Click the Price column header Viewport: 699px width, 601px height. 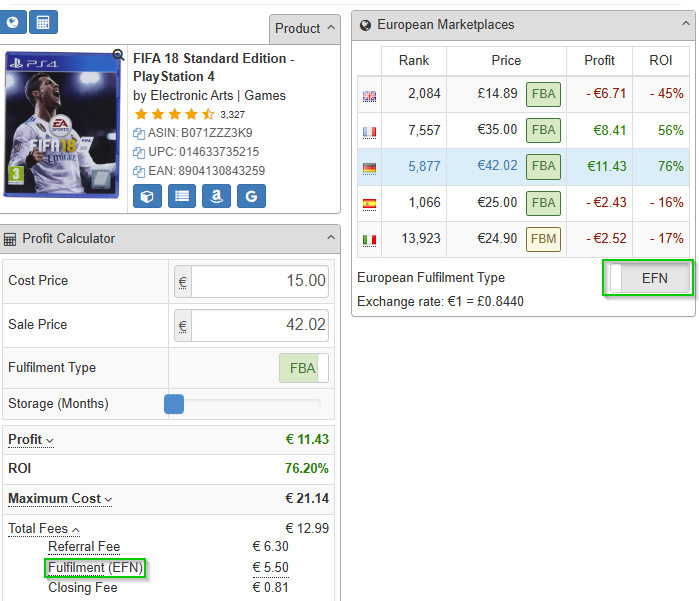(x=506, y=61)
